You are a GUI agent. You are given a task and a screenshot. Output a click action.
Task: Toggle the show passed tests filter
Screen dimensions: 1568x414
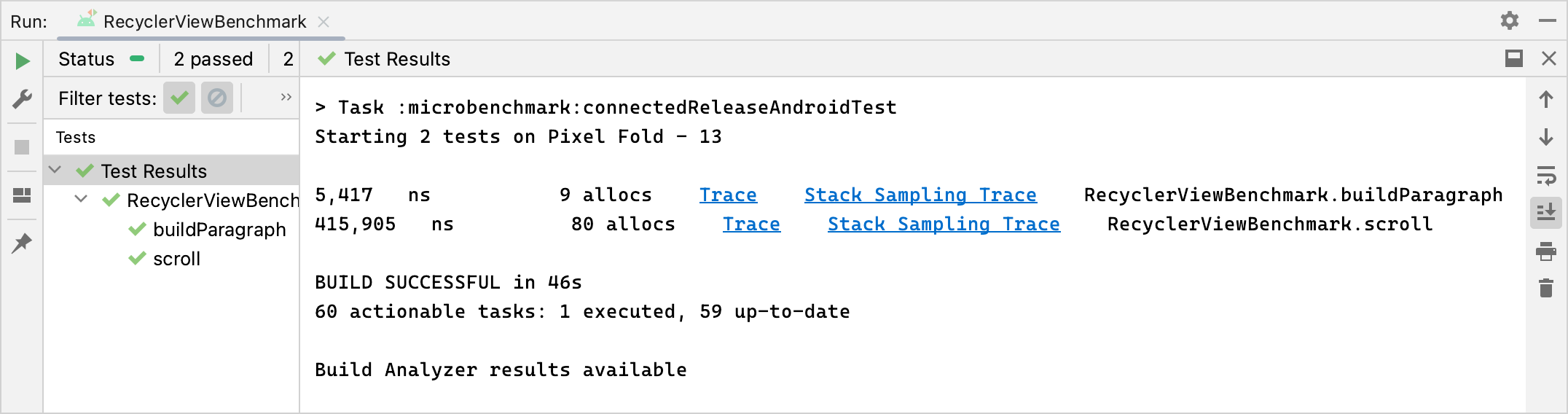point(179,98)
